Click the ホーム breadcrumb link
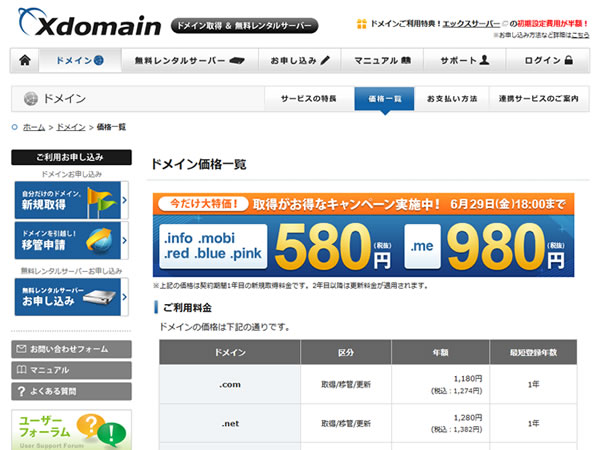Screen dimensions: 600x450 [34, 127]
